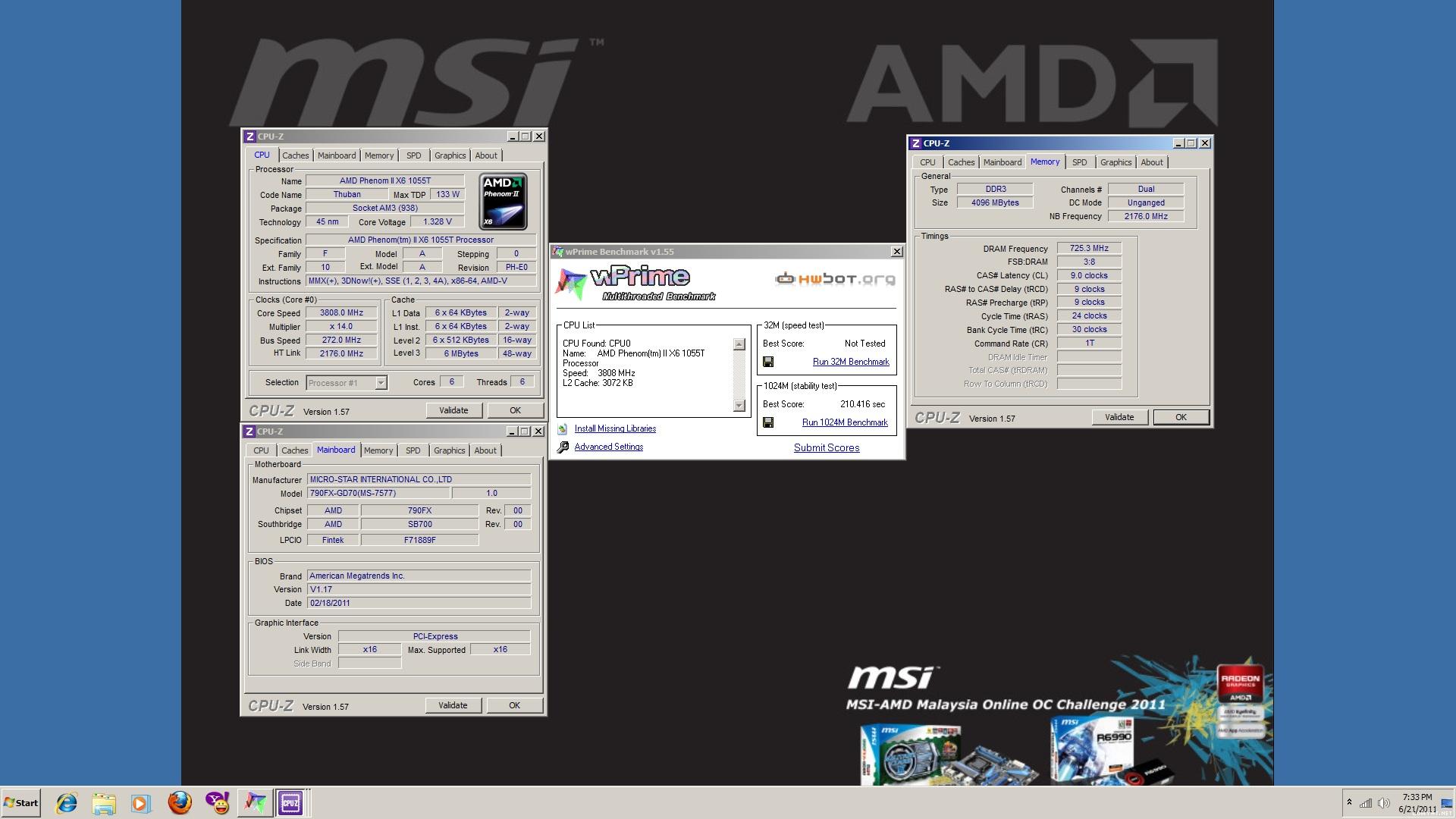This screenshot has height=819, width=1456.
Task: Click the save icon beside Run 32M Benchmark
Action: 768,362
